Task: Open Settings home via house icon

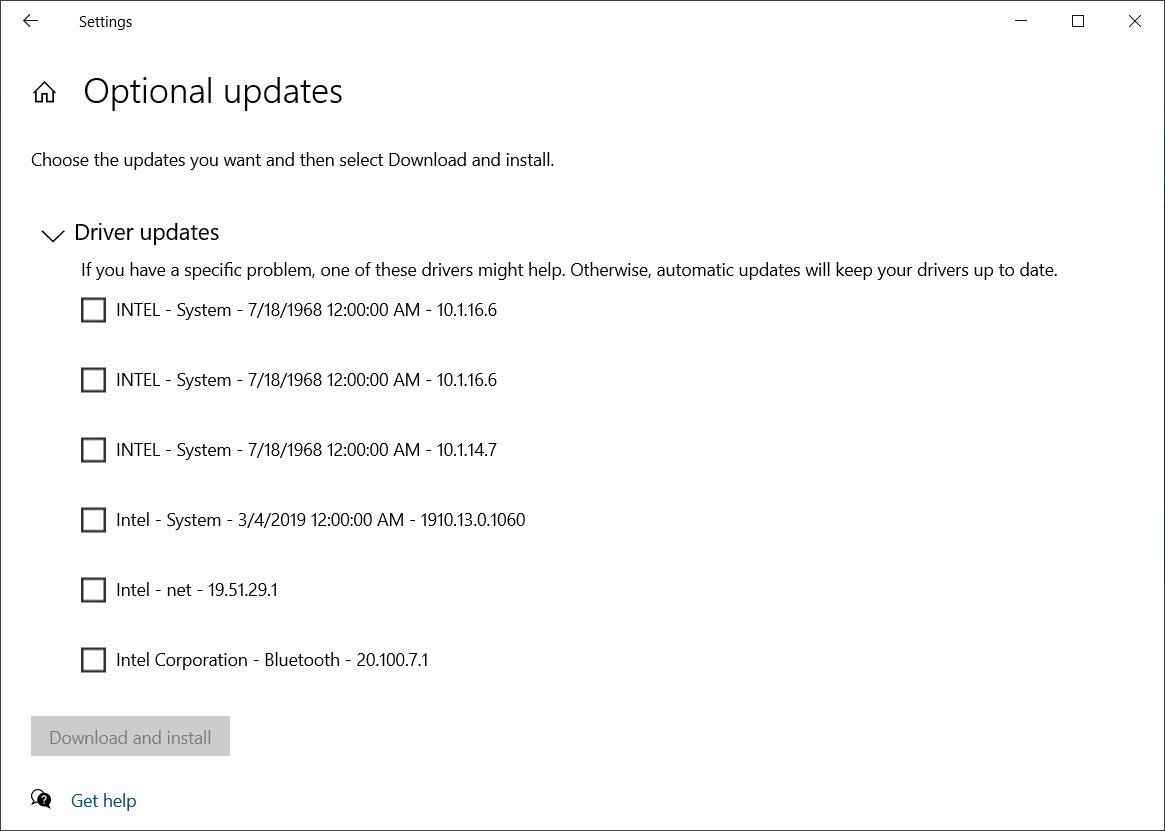Action: pyautogui.click(x=45, y=92)
